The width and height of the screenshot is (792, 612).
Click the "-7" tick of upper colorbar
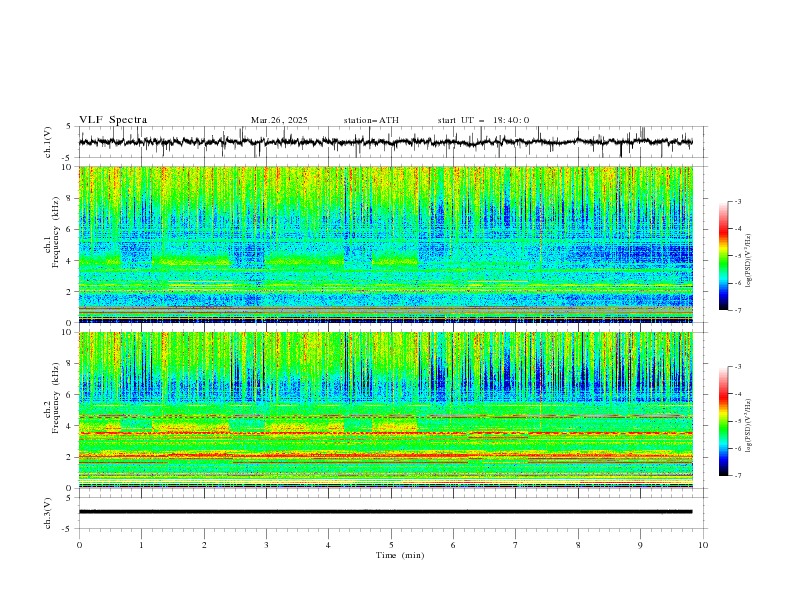738,310
